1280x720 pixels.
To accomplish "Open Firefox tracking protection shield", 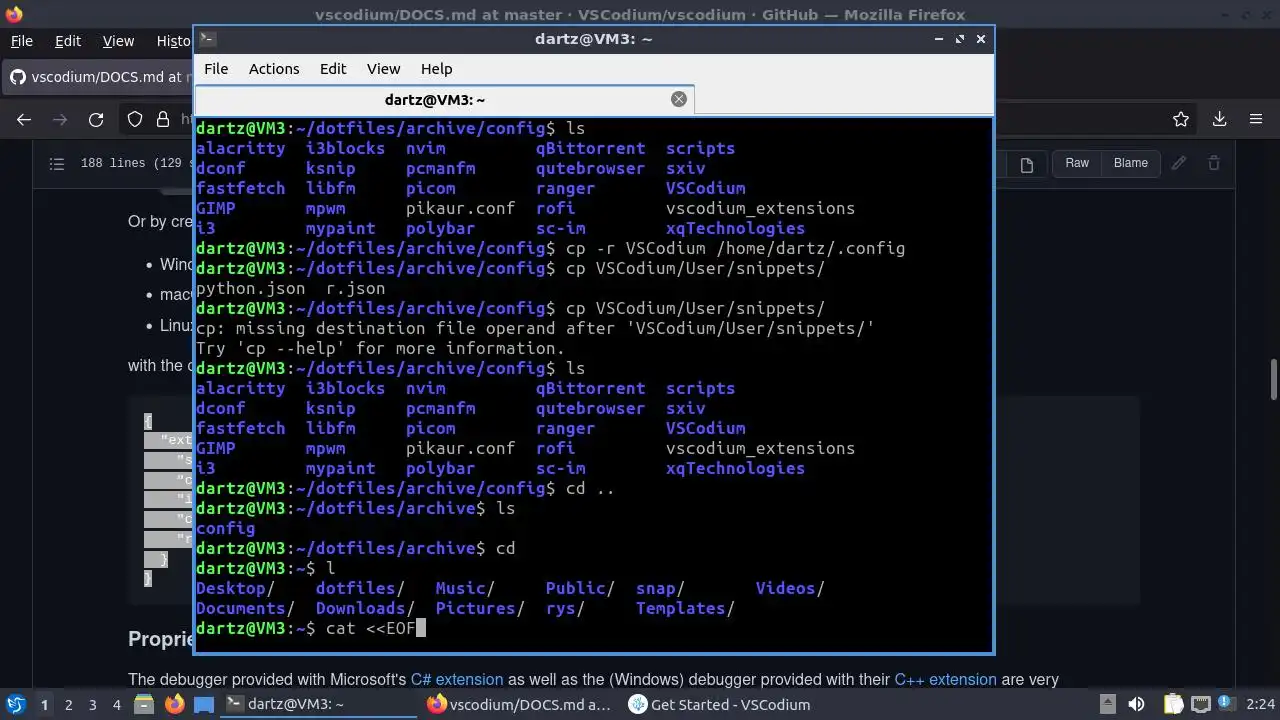I will [135, 119].
